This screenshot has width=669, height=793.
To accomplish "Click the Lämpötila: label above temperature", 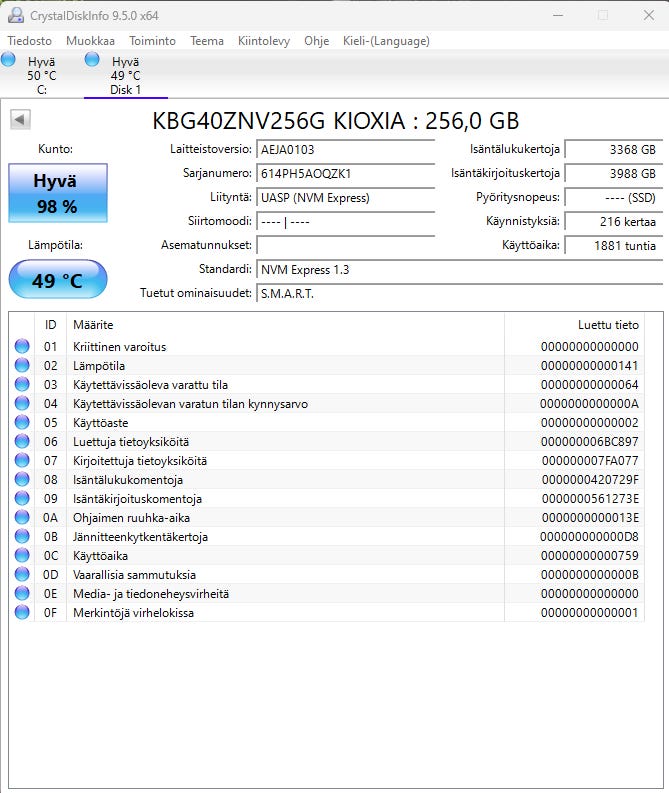I will (56, 245).
